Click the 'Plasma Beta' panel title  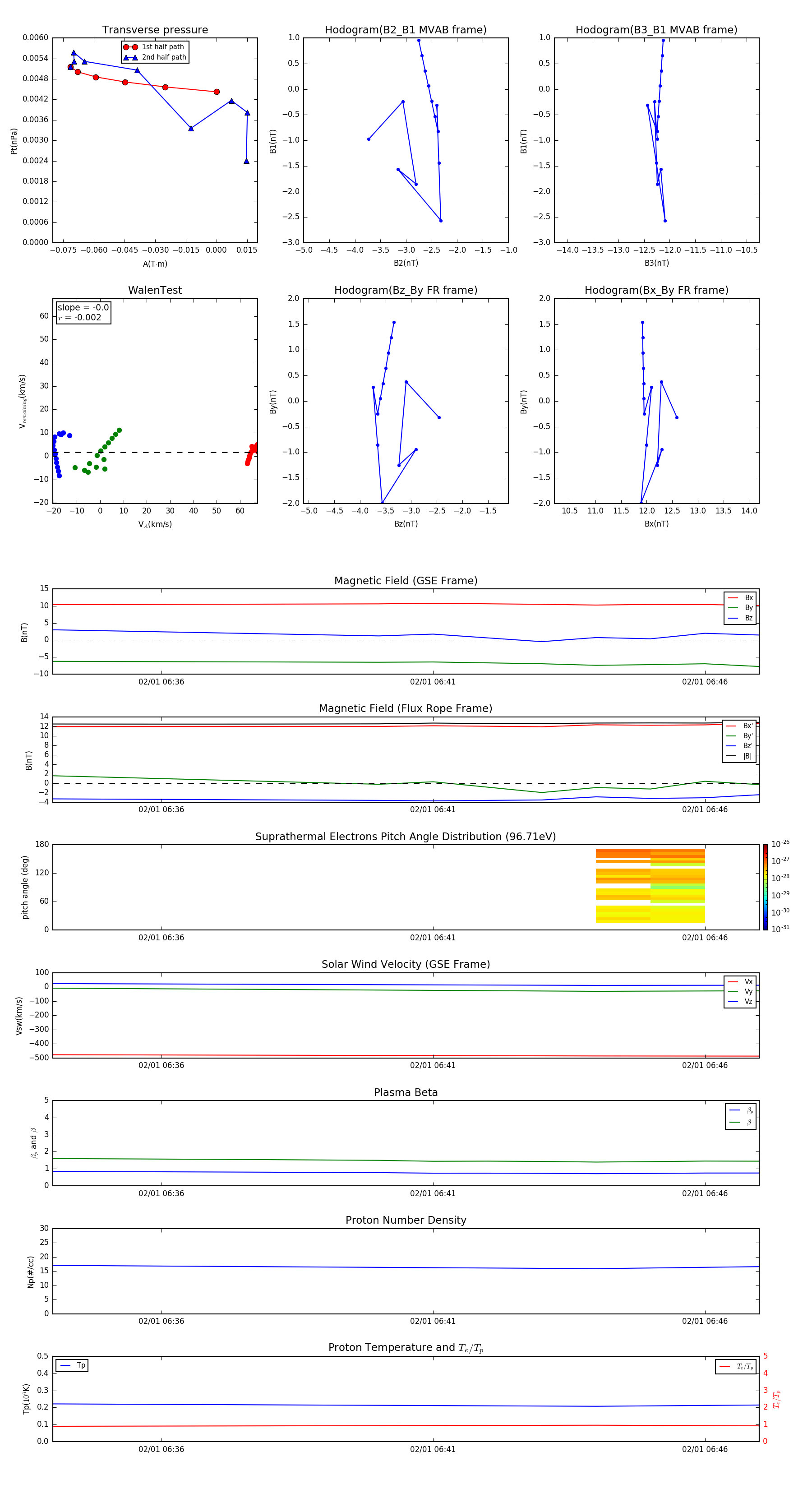coord(406,1093)
